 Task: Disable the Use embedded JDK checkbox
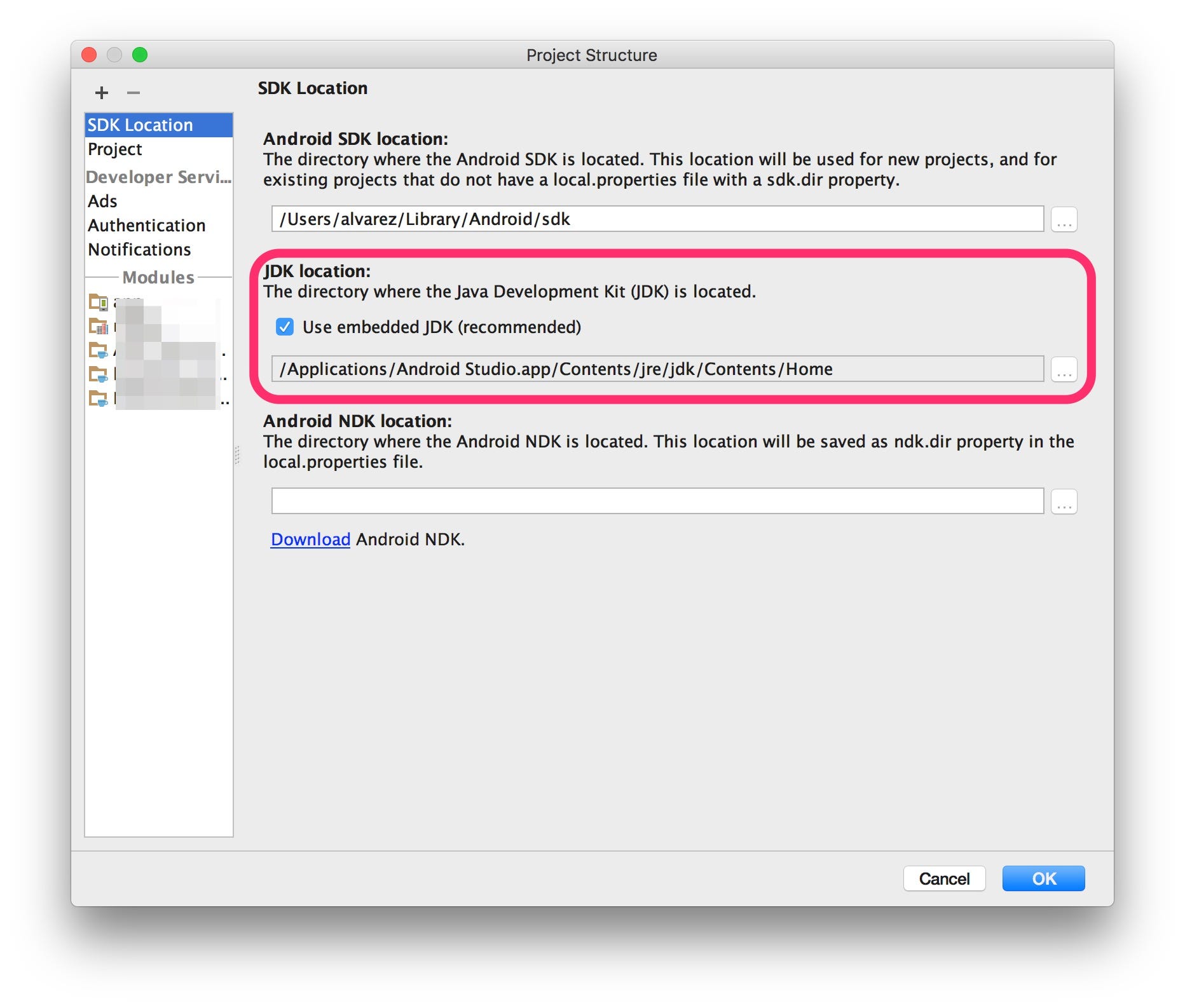click(x=285, y=327)
